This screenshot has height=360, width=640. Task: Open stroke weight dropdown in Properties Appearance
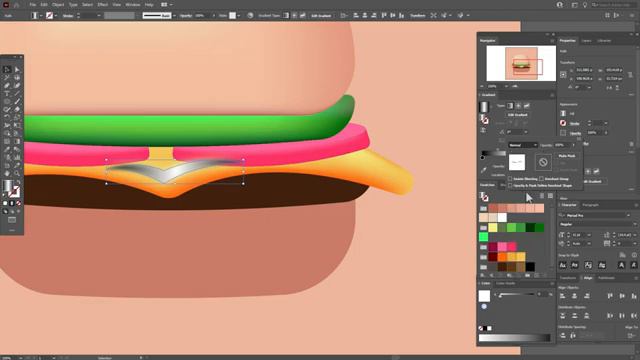click(606, 123)
